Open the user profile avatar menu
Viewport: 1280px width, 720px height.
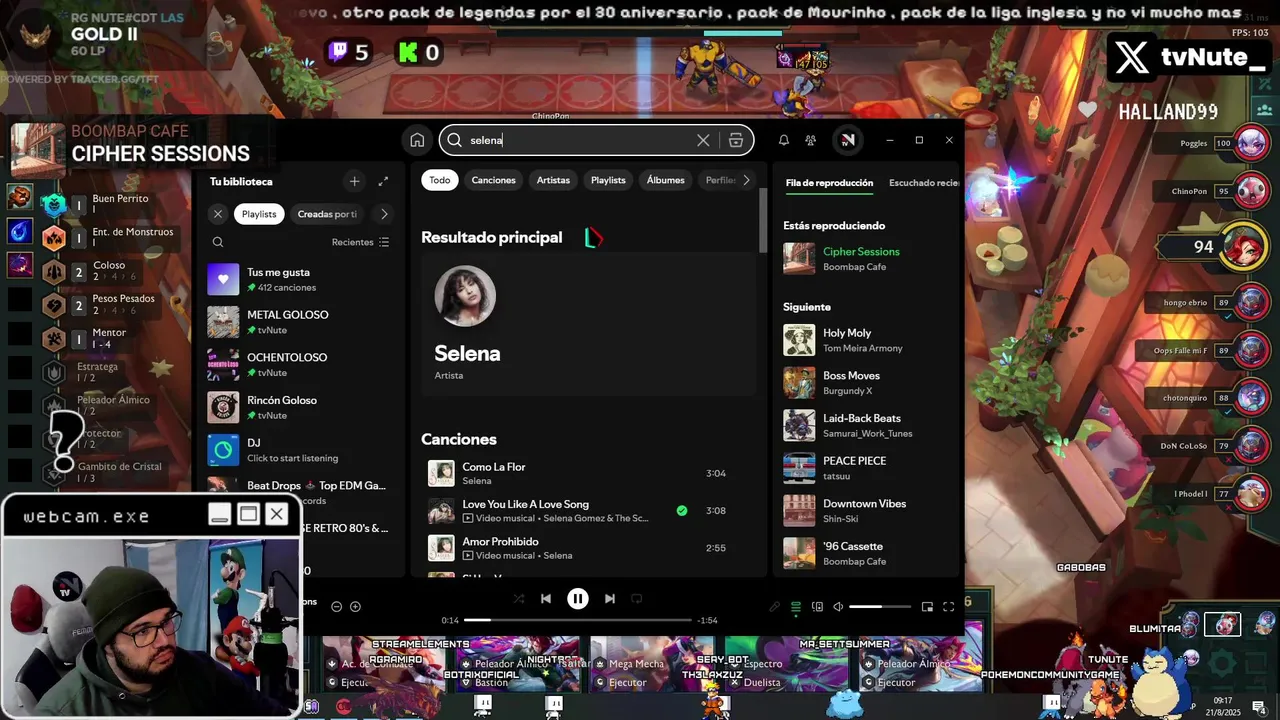pos(847,140)
